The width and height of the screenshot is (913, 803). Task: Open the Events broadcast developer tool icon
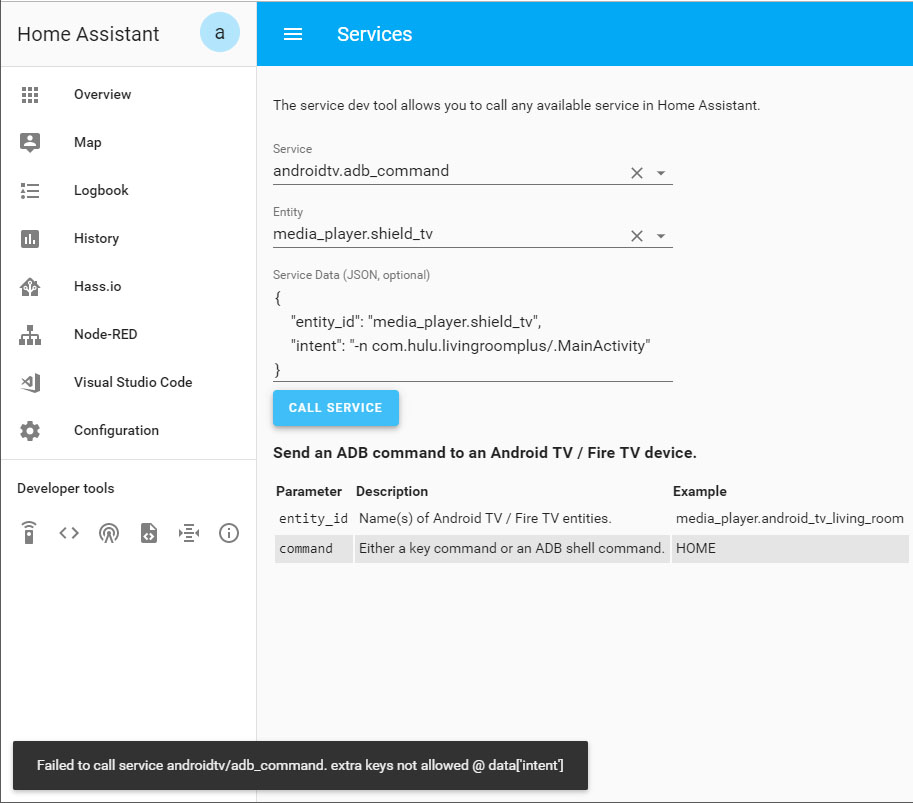[109, 533]
